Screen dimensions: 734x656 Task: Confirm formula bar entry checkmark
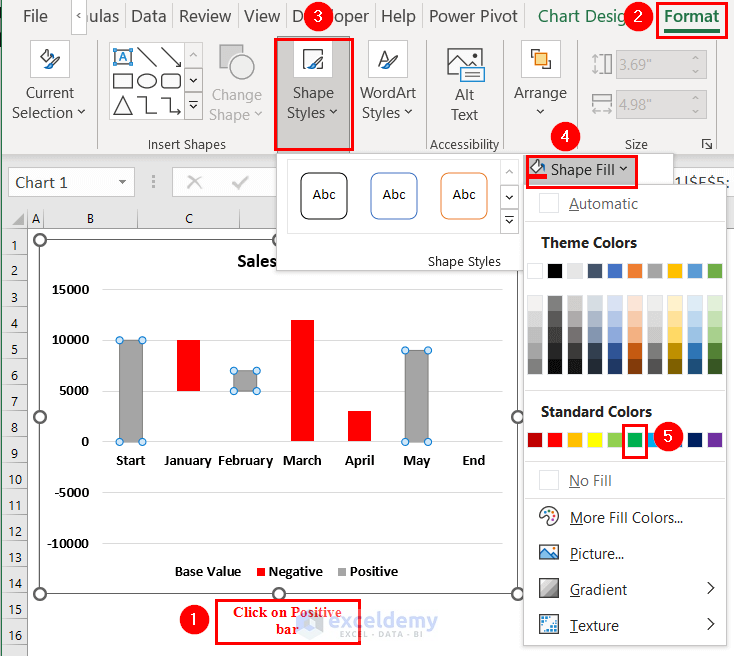[x=240, y=182]
